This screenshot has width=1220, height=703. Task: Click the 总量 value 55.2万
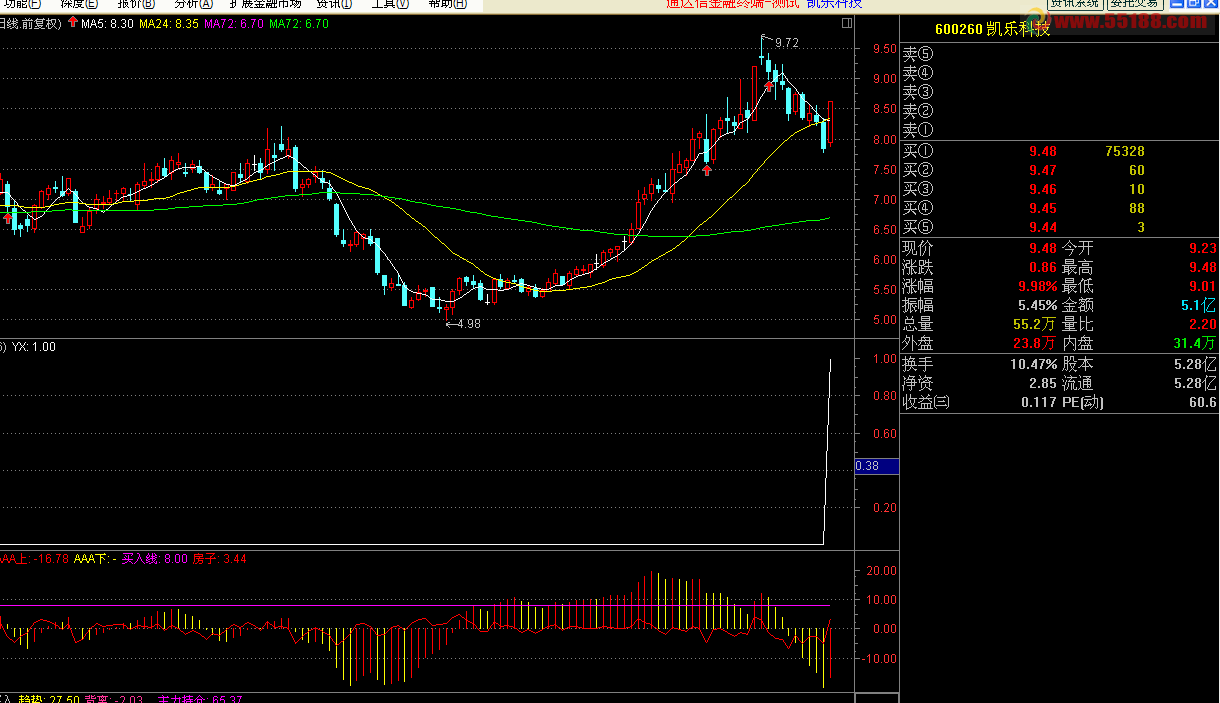coord(1034,324)
